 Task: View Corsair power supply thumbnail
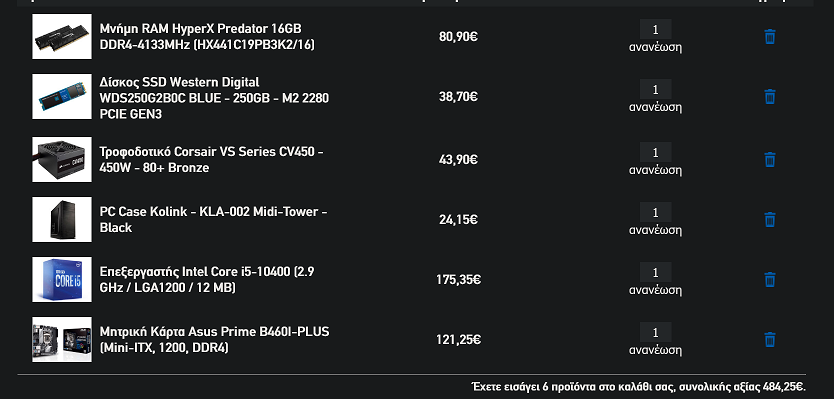[x=62, y=159]
